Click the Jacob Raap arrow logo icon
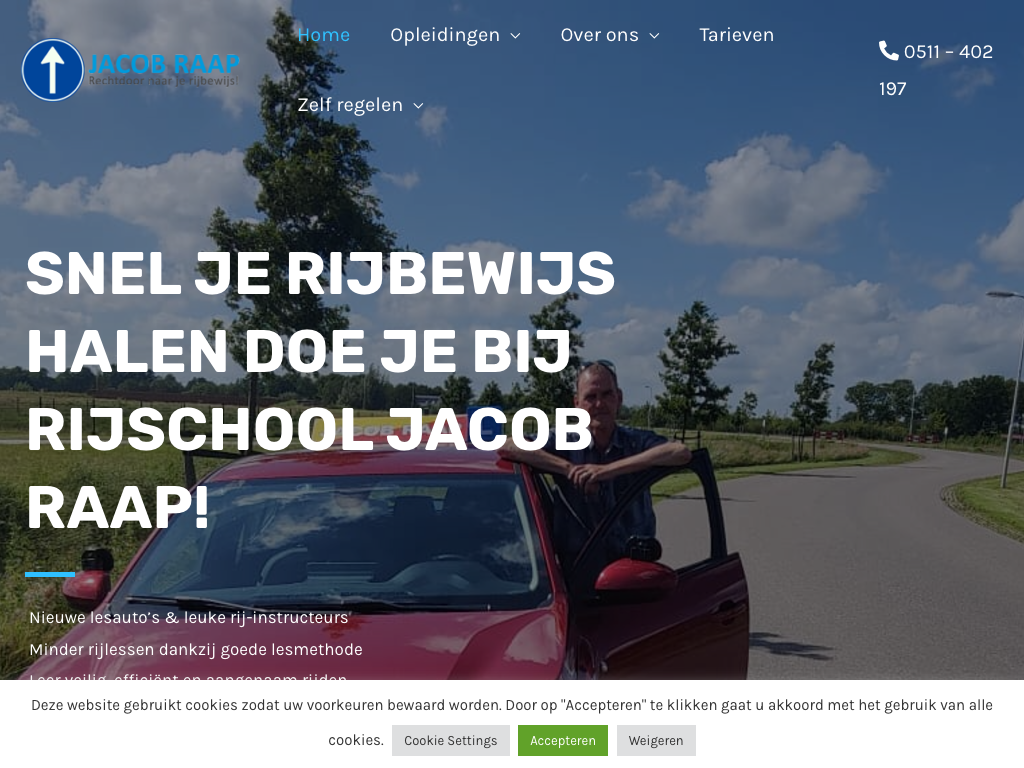This screenshot has width=1024, height=768. click(52, 70)
